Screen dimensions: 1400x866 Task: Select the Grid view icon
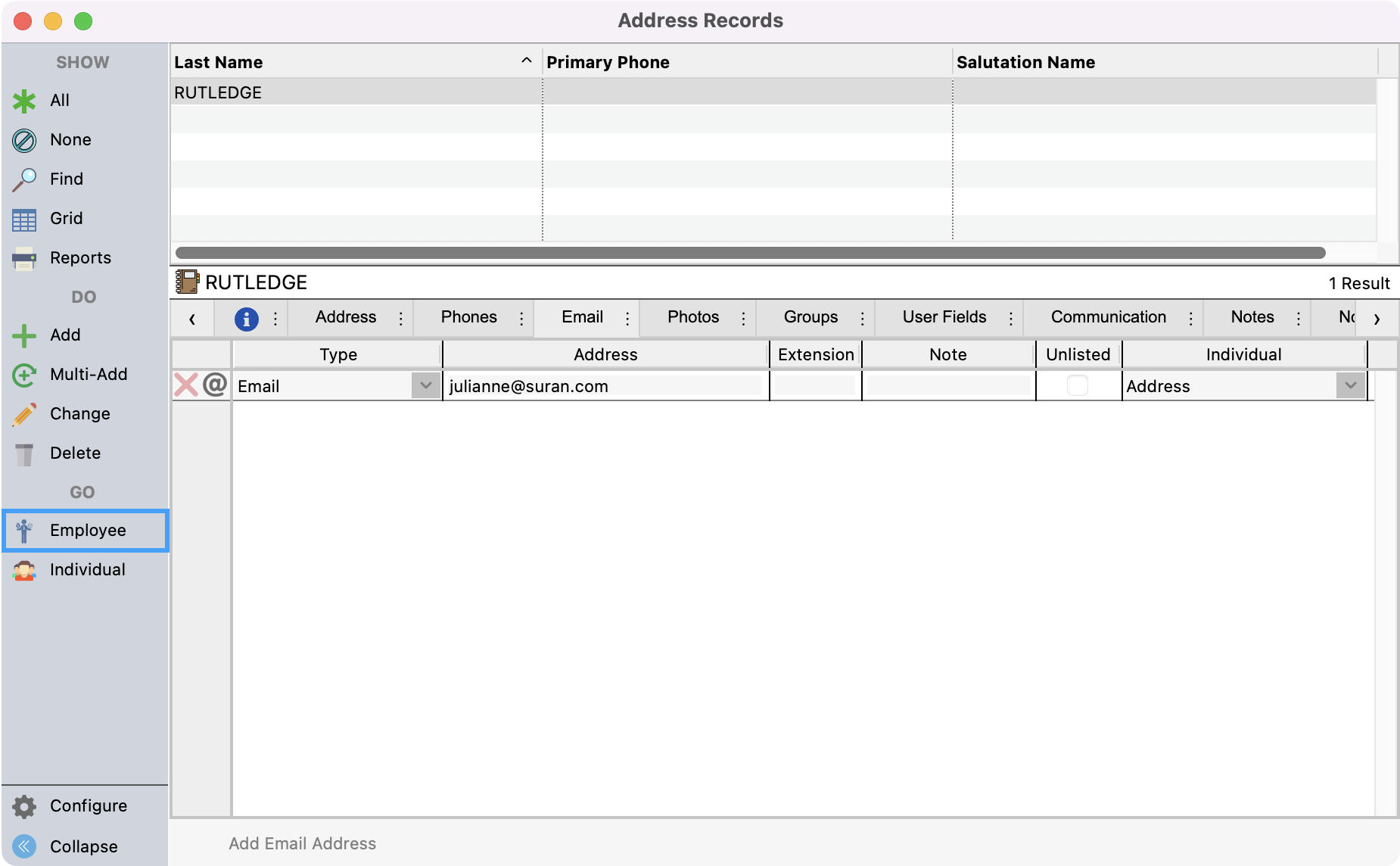24,220
